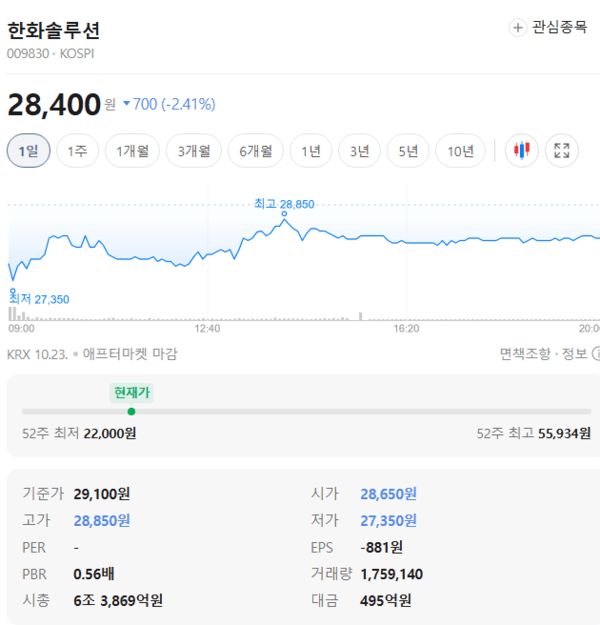Image resolution: width=600 pixels, height=625 pixels.
Task: Click the current price 28,400
Action: pyautogui.click(x=54, y=104)
